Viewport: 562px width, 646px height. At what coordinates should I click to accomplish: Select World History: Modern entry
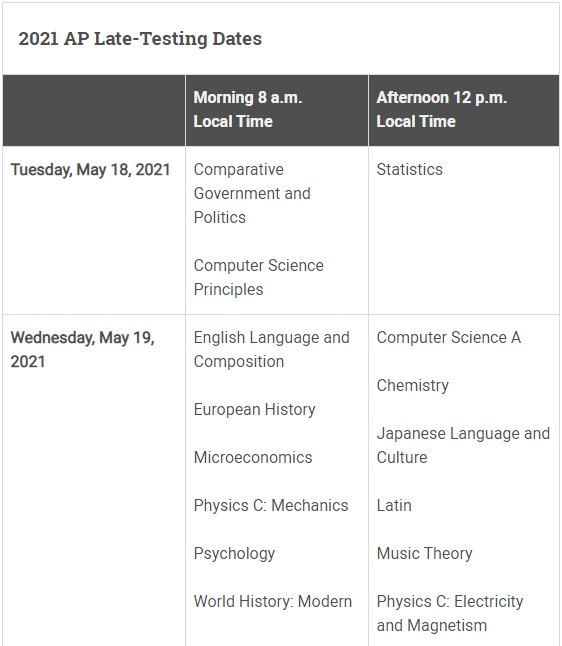click(x=273, y=602)
